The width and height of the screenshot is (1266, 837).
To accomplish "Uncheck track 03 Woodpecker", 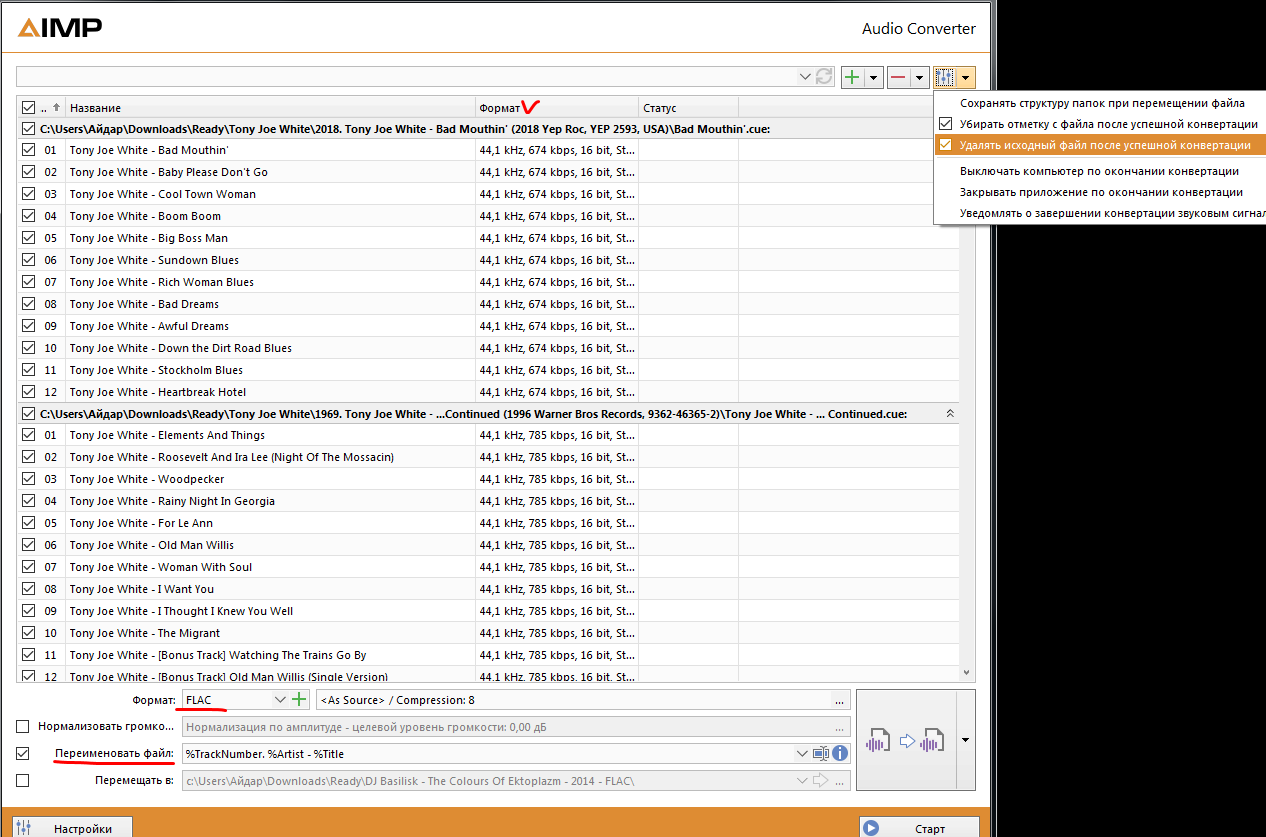I will (x=28, y=479).
